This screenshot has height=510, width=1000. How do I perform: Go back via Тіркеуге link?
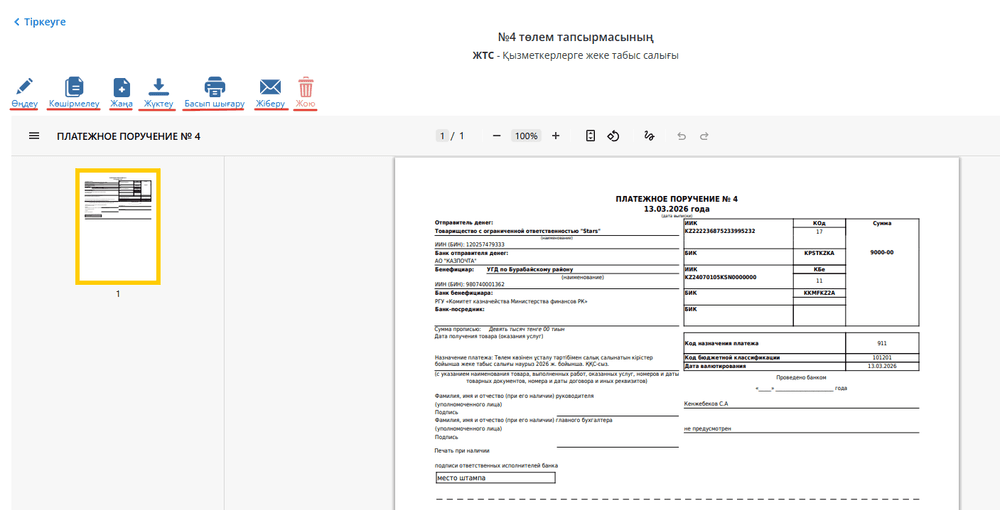(40, 21)
